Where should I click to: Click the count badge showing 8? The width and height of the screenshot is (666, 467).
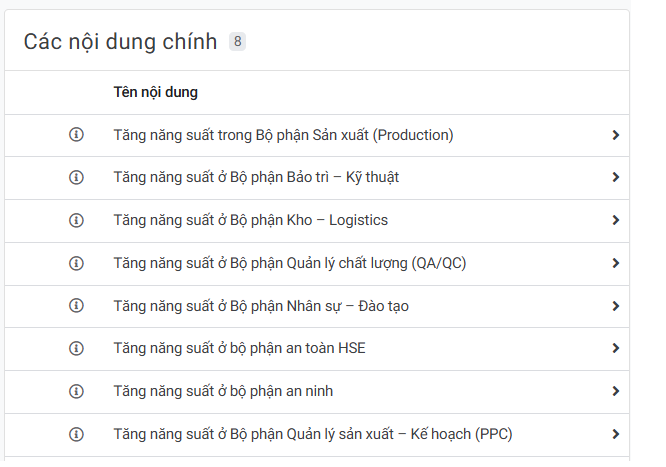(x=237, y=41)
